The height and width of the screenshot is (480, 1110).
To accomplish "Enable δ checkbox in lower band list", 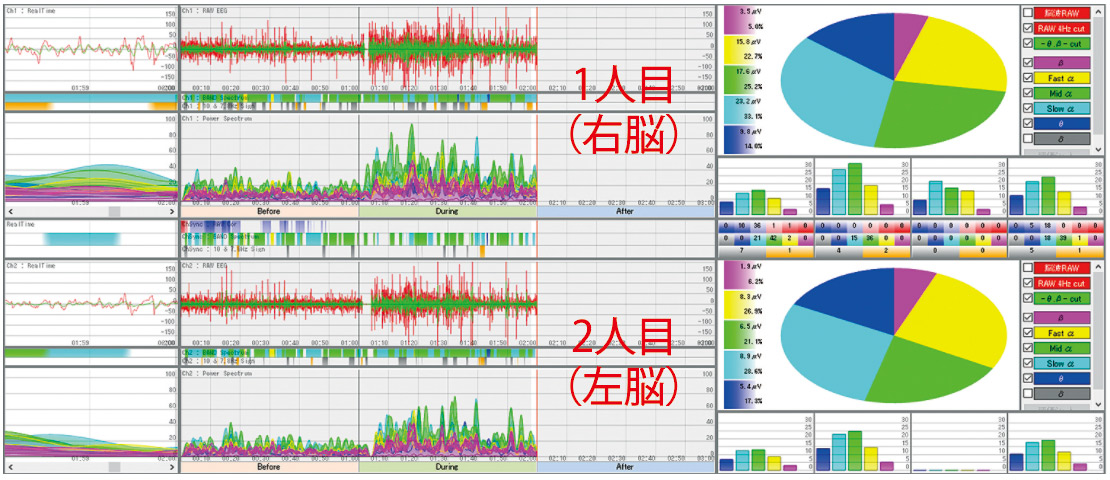I will [x=1029, y=393].
